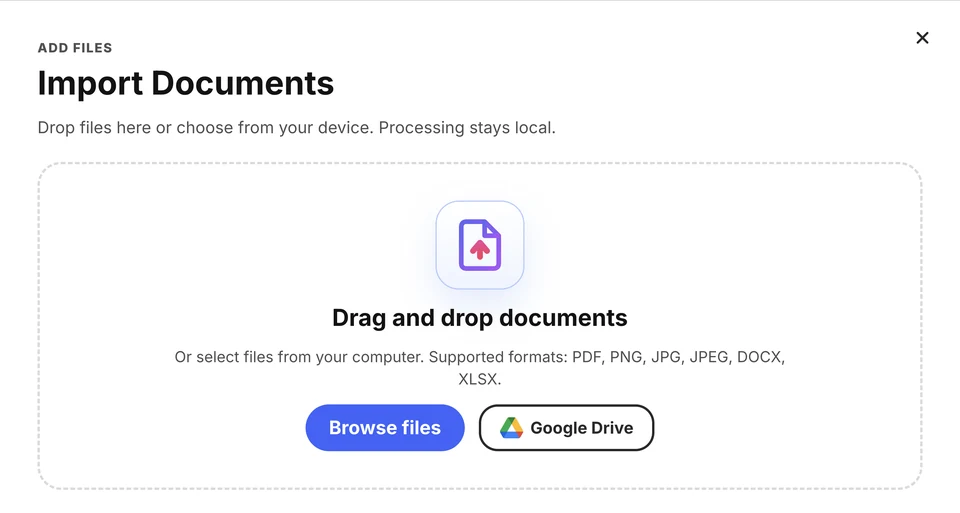
Task: Click the ADD FILES label
Action: coord(75,48)
